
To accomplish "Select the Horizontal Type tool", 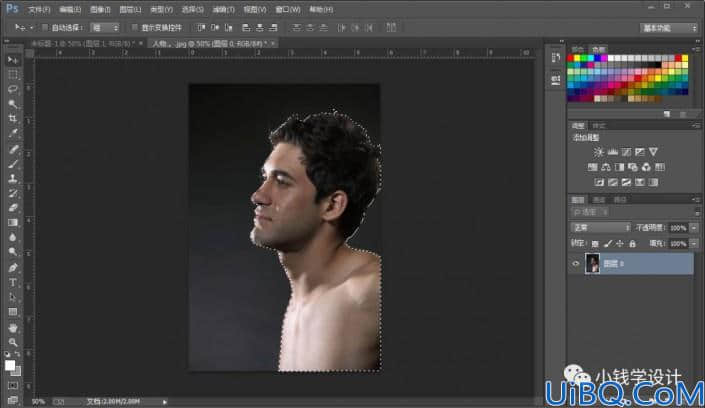I will [13, 282].
